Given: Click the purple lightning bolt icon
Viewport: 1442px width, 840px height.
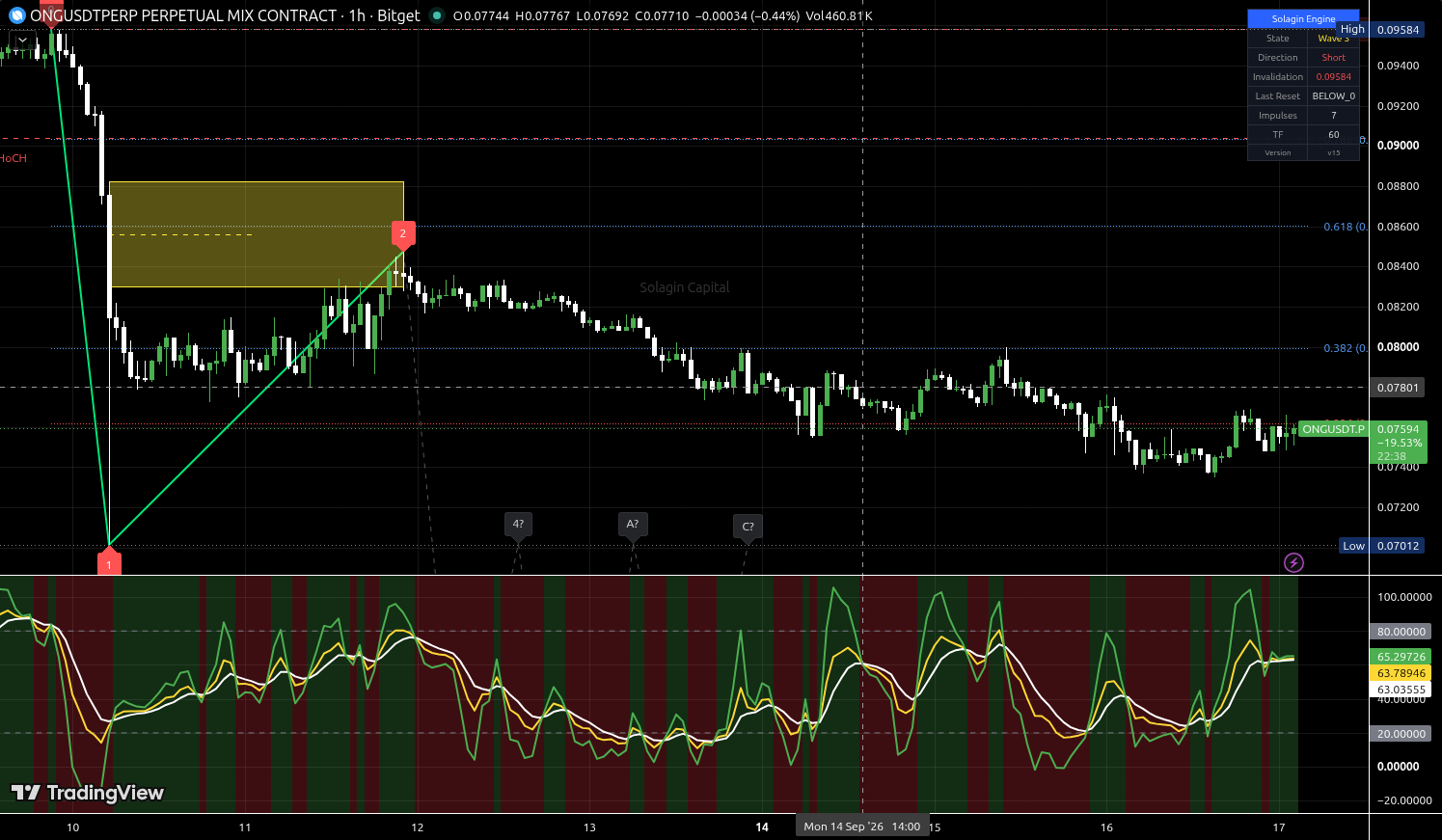Looking at the screenshot, I should pyautogui.click(x=1293, y=562).
